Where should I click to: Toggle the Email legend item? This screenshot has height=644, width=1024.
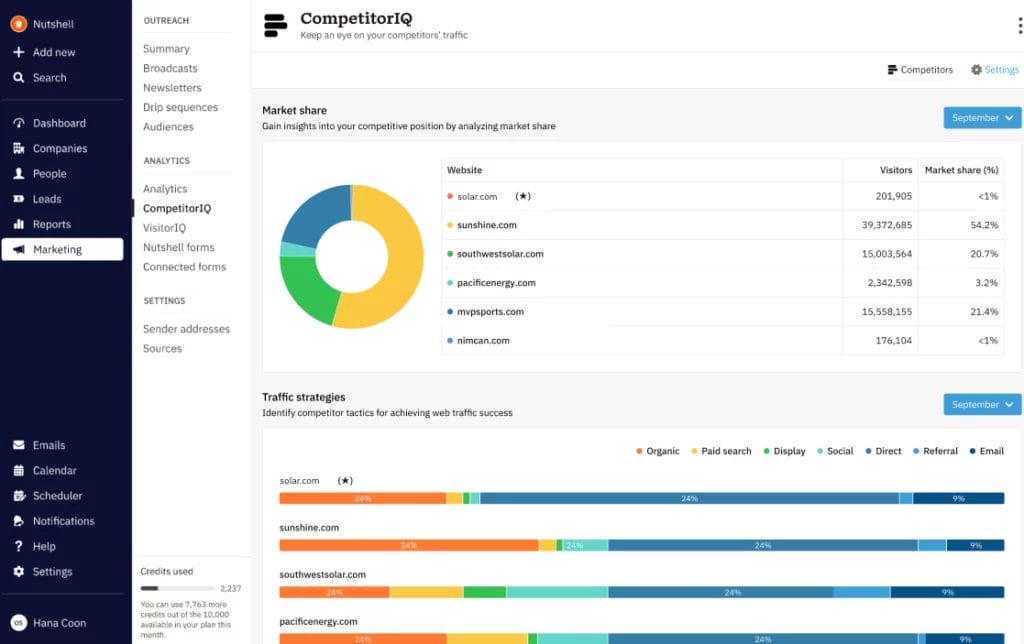pyautogui.click(x=986, y=451)
